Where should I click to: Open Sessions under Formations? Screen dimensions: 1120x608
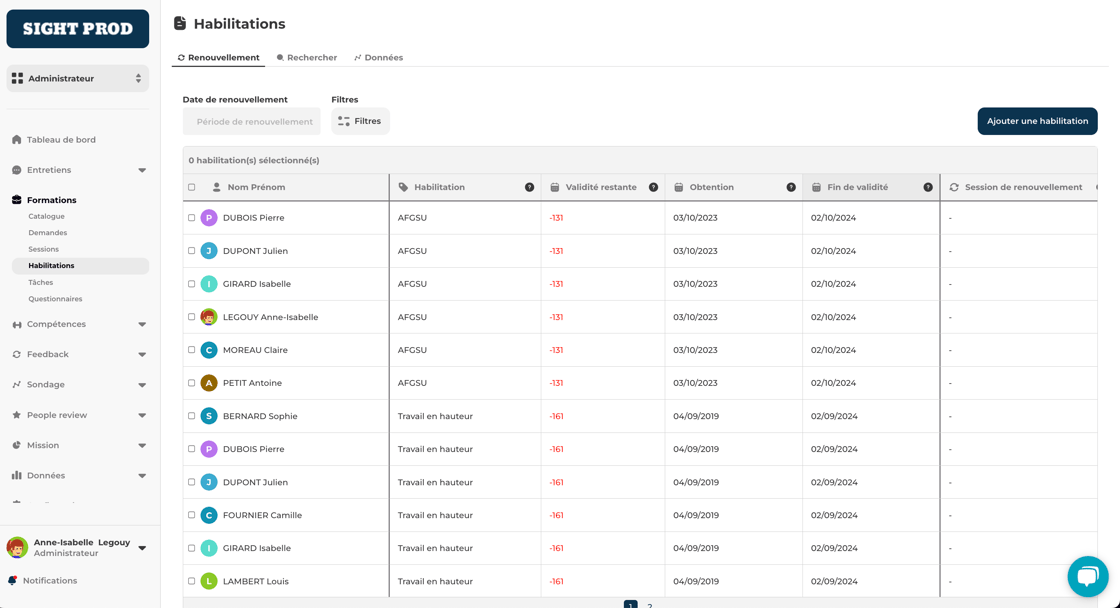pos(43,249)
